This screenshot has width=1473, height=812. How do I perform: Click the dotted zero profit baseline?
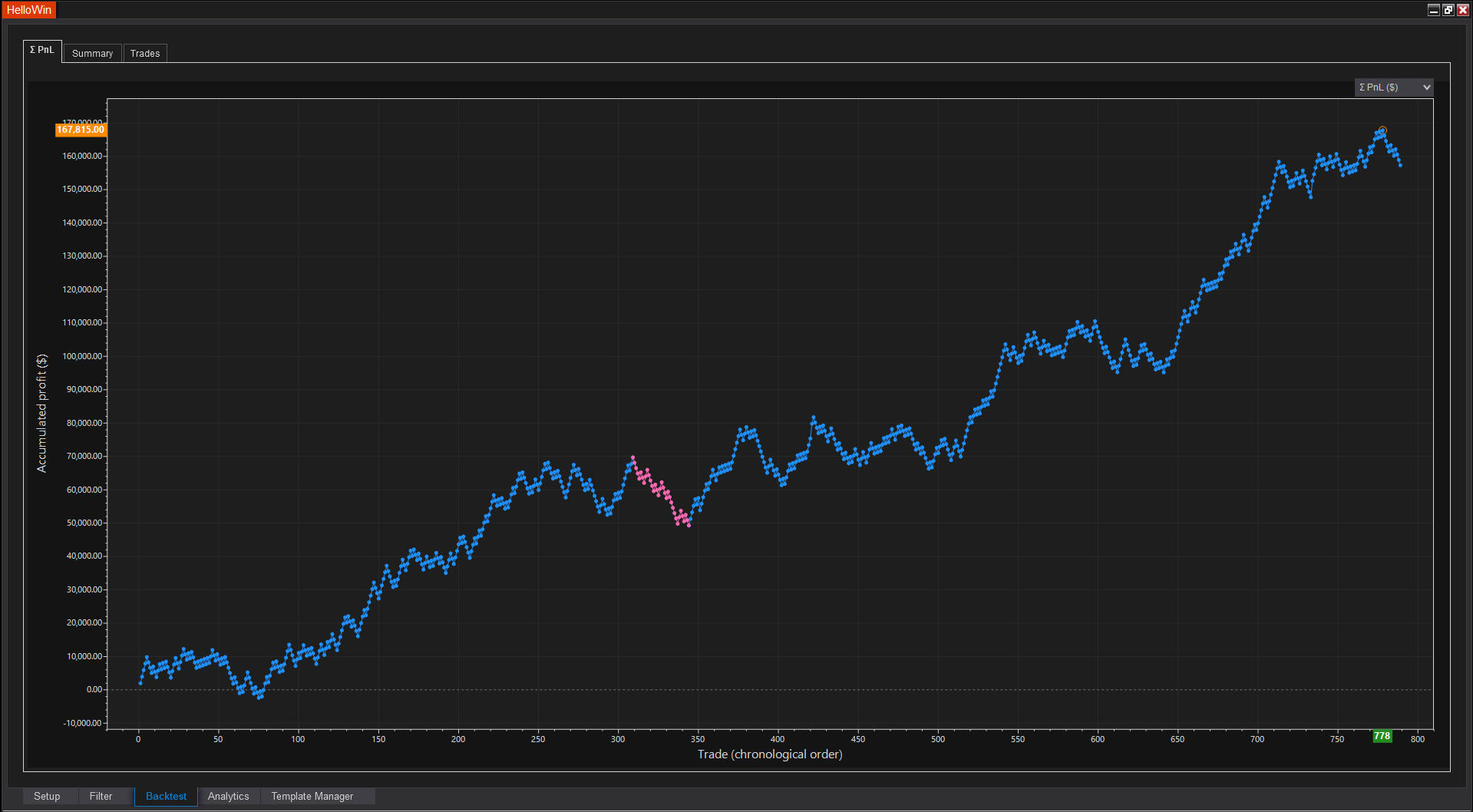pyautogui.click(x=768, y=689)
